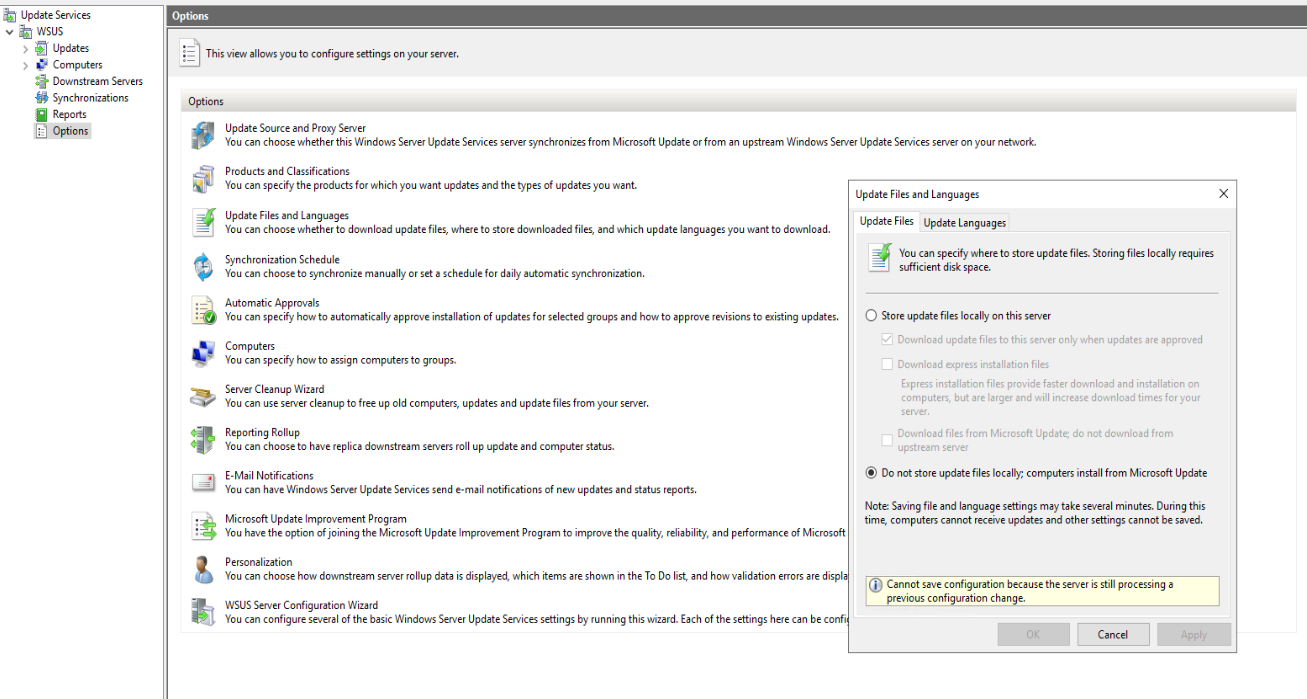This screenshot has width=1307, height=699.
Task: Select Synchronizations in the navigation tree
Action: click(x=90, y=98)
